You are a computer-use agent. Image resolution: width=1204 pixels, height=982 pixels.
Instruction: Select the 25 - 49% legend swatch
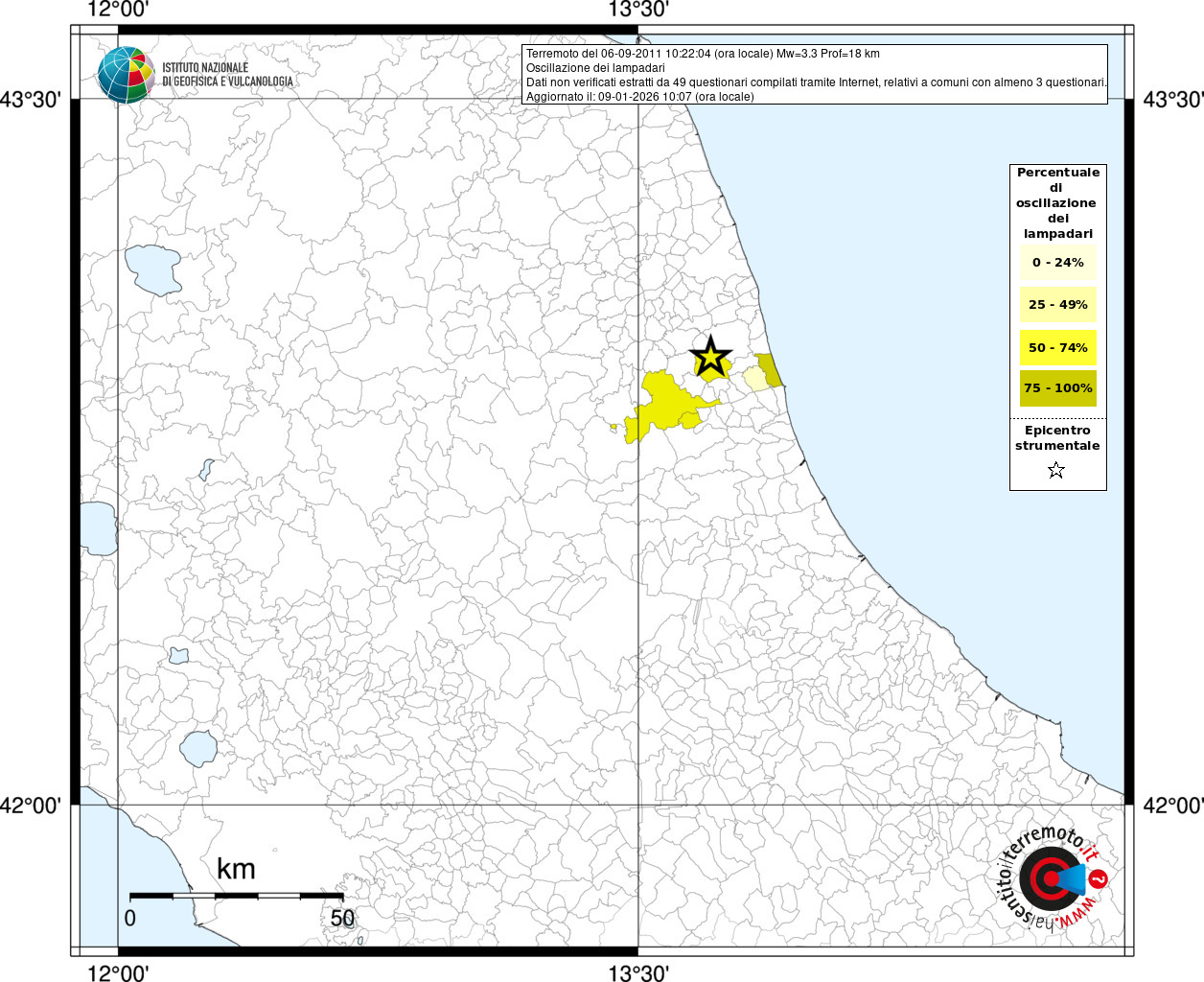tap(1057, 304)
